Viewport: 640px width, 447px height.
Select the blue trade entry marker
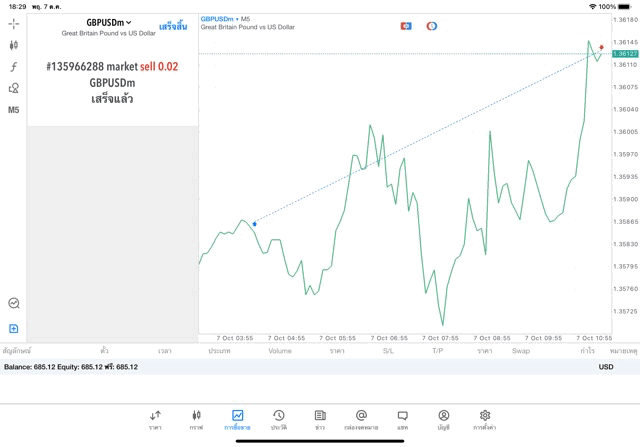pos(254,224)
